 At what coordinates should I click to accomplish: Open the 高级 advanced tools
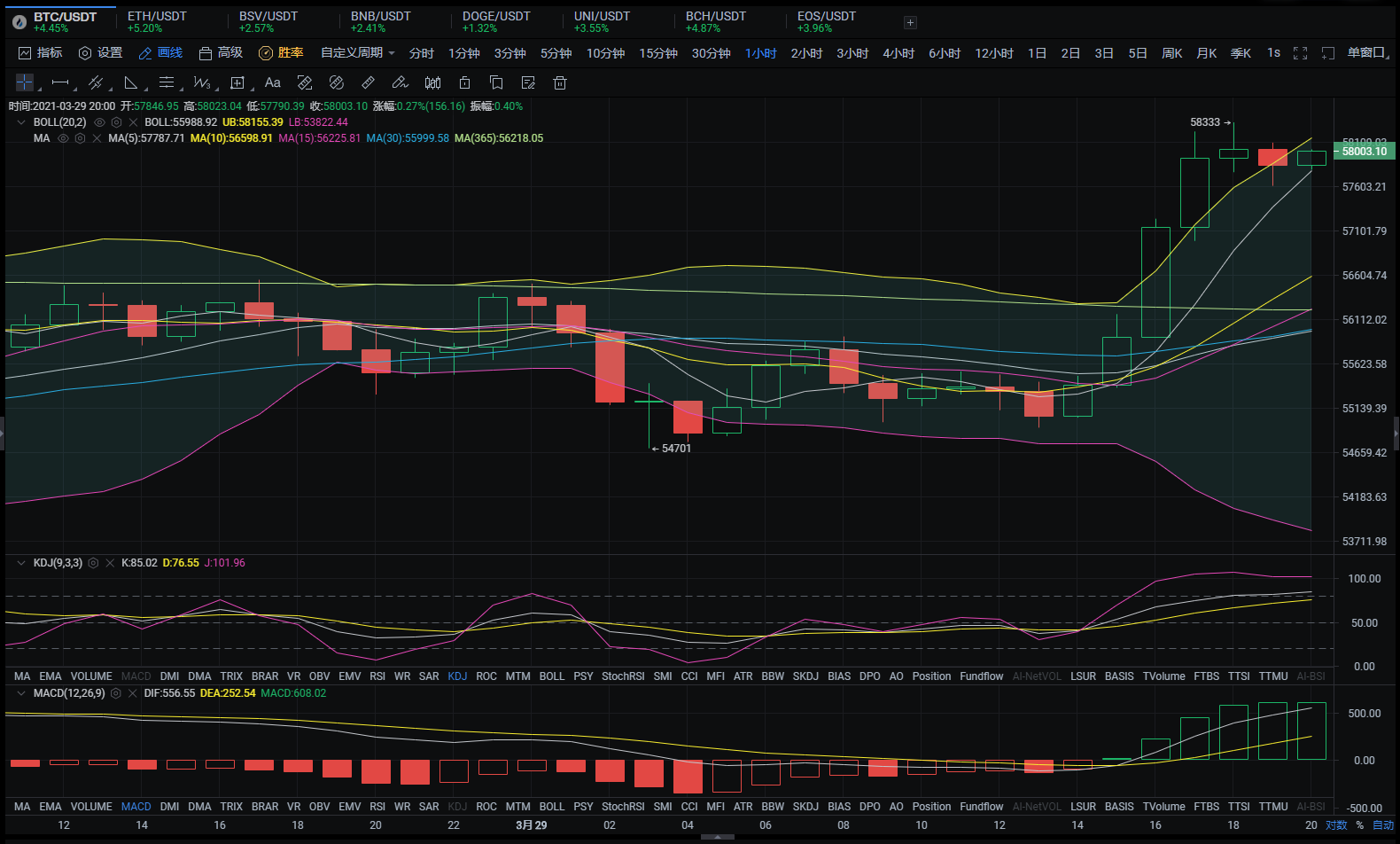pyautogui.click(x=221, y=53)
